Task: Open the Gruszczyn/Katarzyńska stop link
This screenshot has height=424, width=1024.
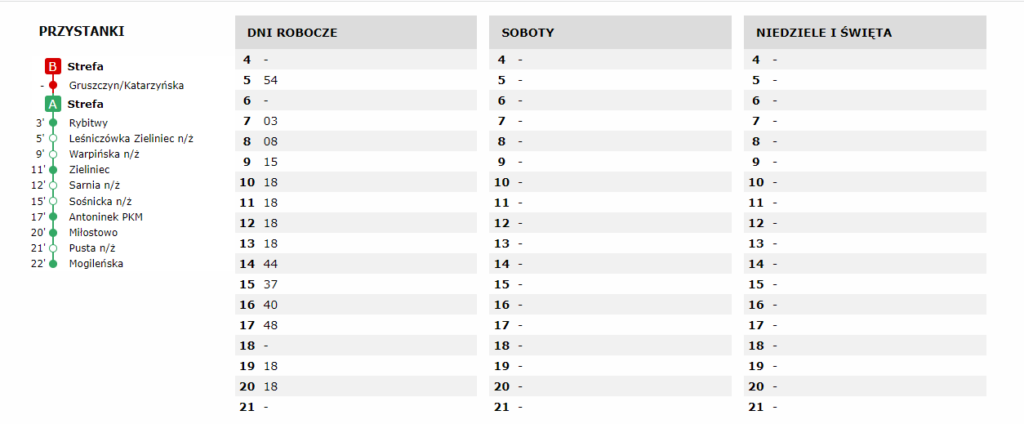Action: pos(126,86)
